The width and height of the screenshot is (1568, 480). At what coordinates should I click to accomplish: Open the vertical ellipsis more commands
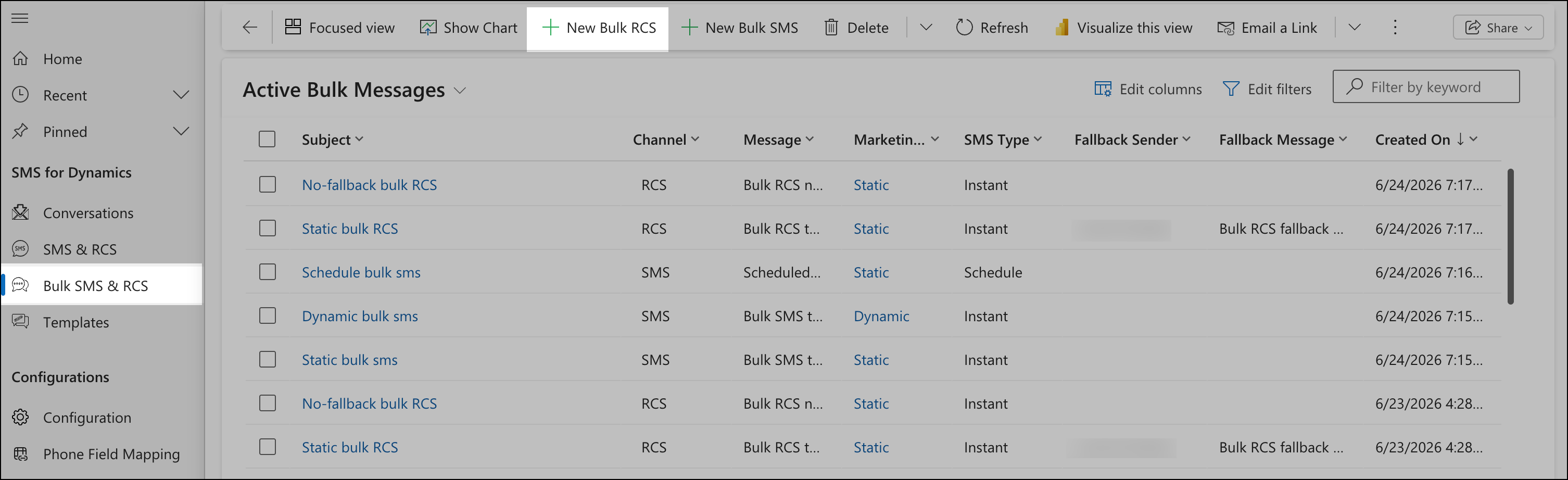click(x=1395, y=28)
